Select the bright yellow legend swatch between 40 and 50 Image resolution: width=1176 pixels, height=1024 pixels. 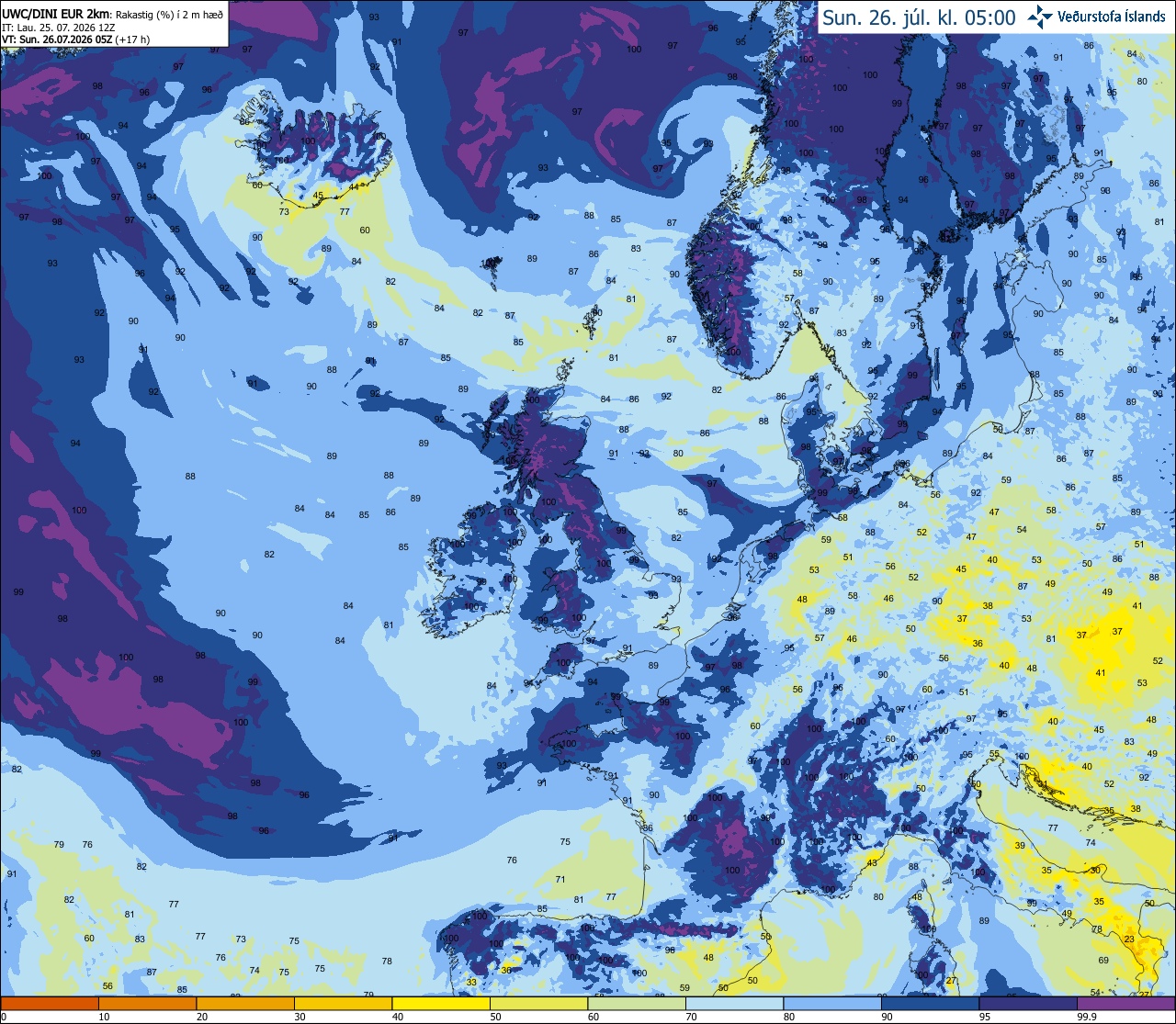(x=441, y=1003)
